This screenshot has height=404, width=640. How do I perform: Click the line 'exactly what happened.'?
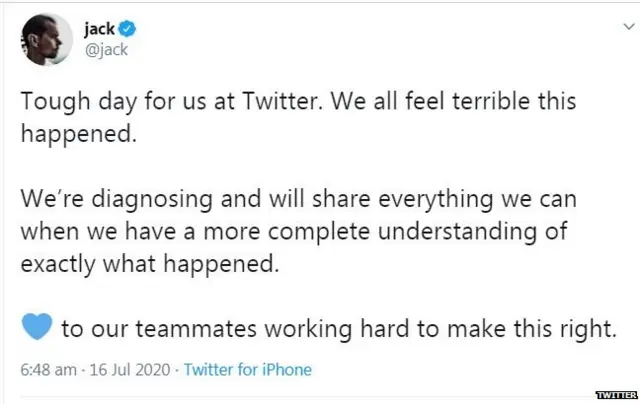[x=145, y=264]
